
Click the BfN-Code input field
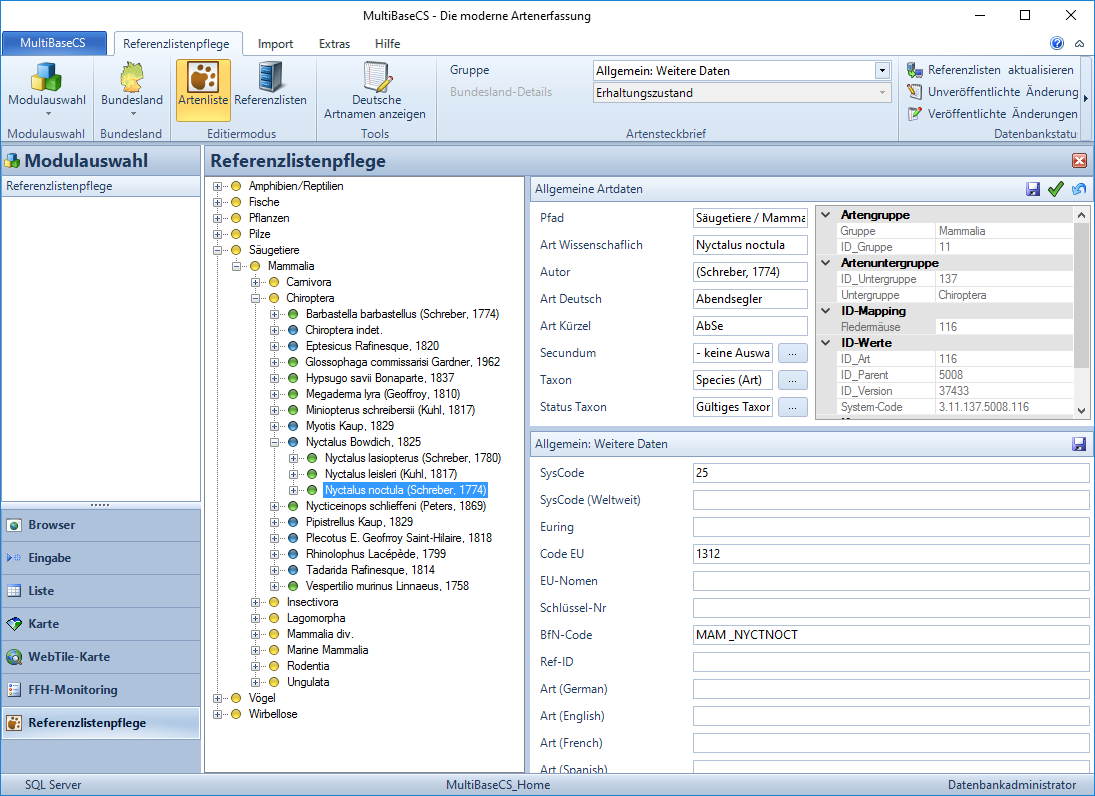tap(890, 635)
